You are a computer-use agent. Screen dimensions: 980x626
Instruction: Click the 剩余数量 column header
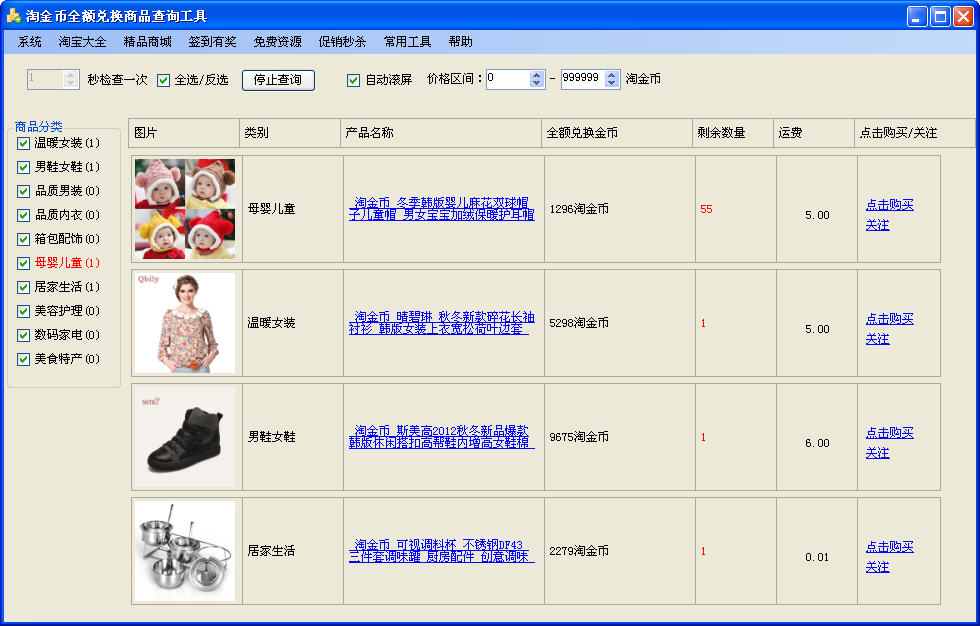coord(733,133)
